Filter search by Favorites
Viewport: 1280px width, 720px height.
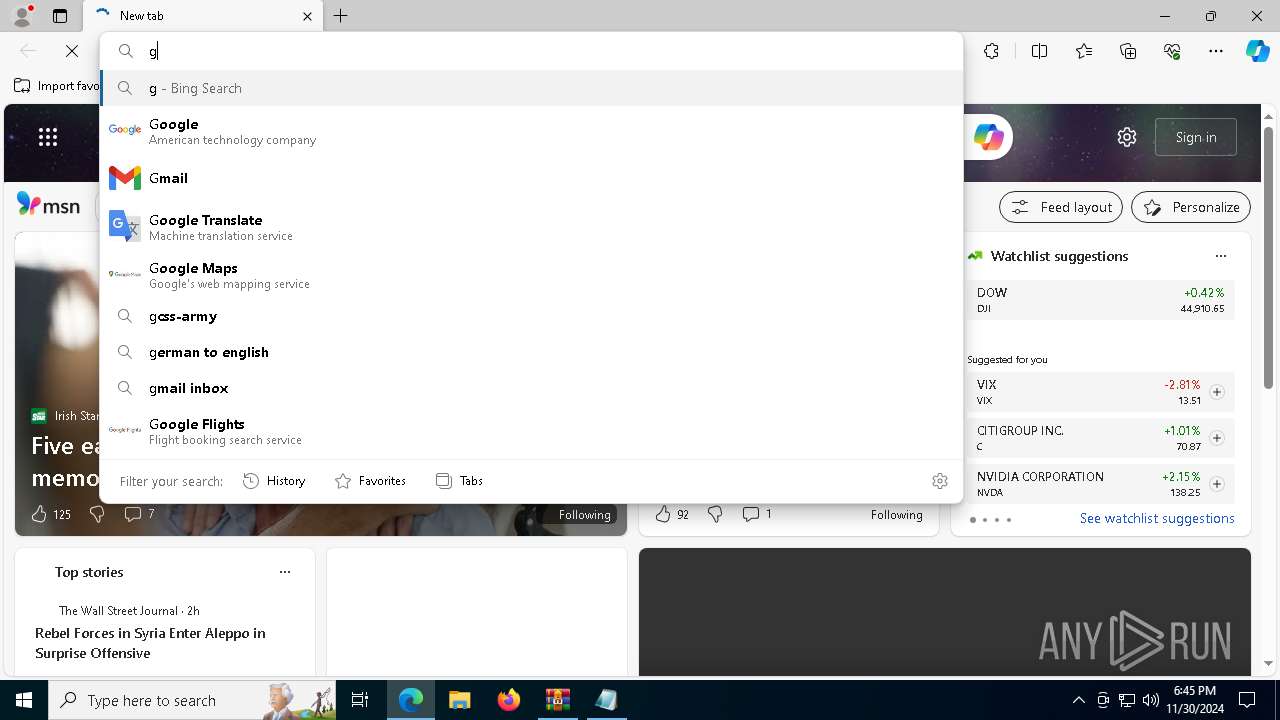tap(370, 481)
